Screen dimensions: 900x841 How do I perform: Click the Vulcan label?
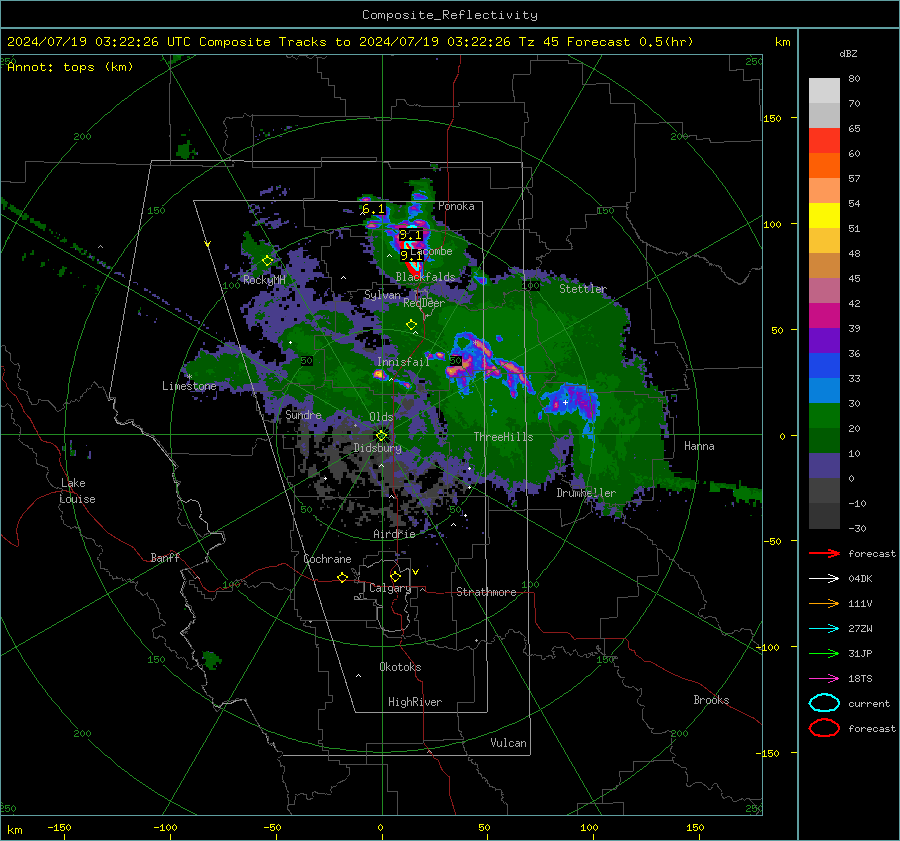point(509,743)
